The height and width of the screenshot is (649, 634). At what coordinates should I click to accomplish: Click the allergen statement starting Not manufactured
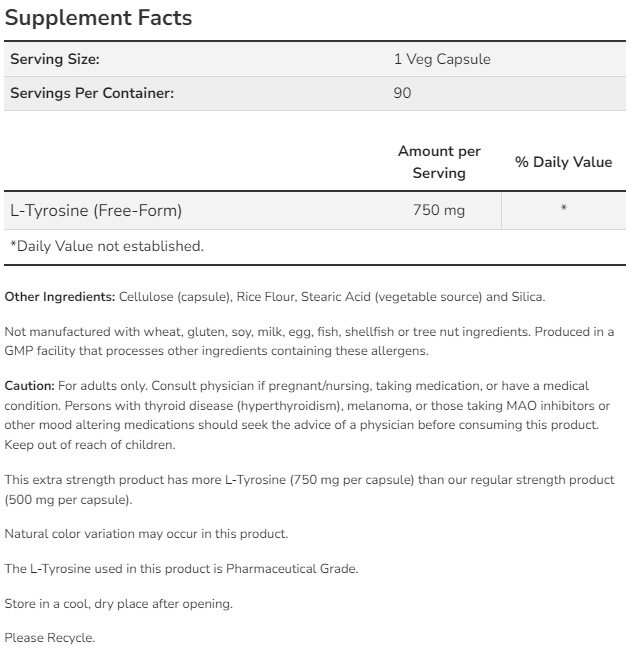tap(309, 341)
